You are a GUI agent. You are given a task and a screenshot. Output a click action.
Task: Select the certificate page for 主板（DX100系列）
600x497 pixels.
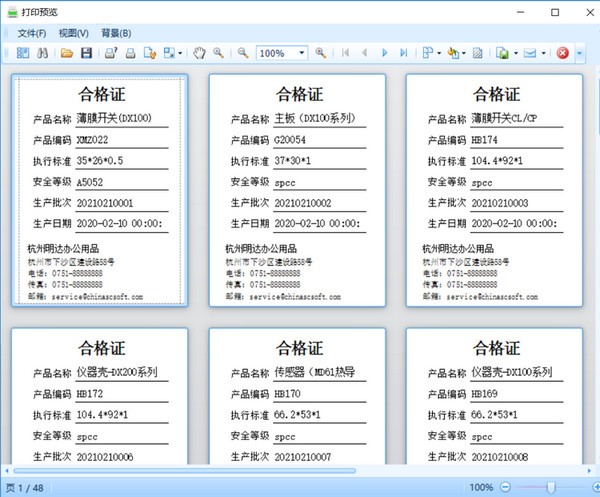(x=297, y=190)
